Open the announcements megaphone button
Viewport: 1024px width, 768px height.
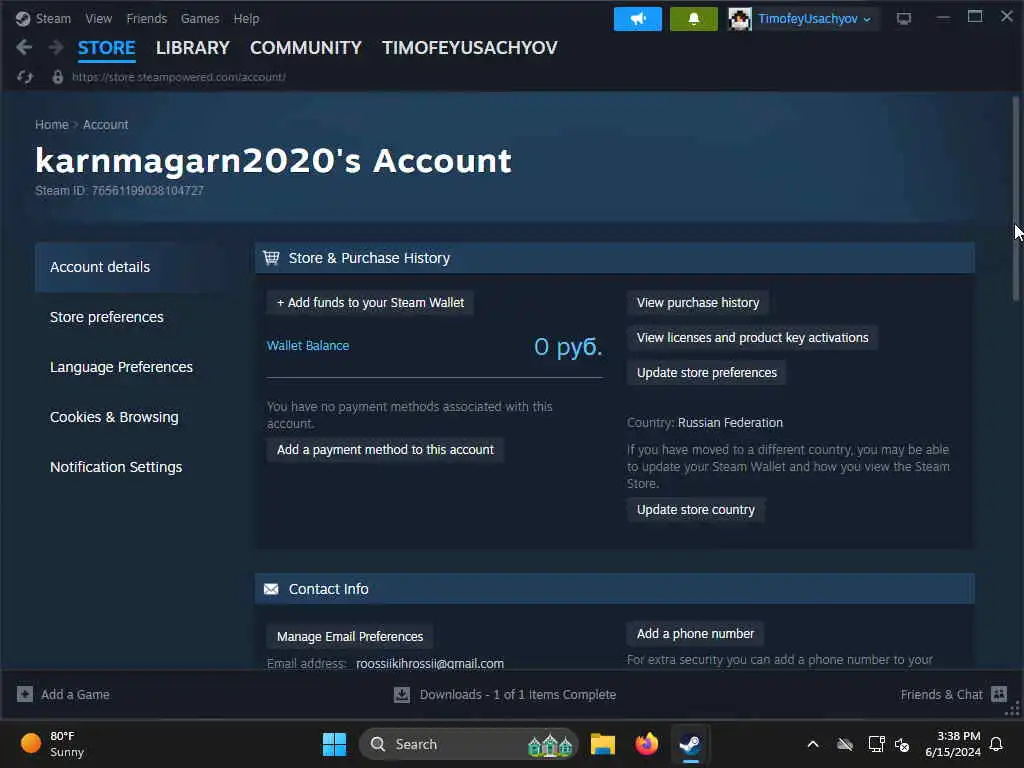[637, 19]
